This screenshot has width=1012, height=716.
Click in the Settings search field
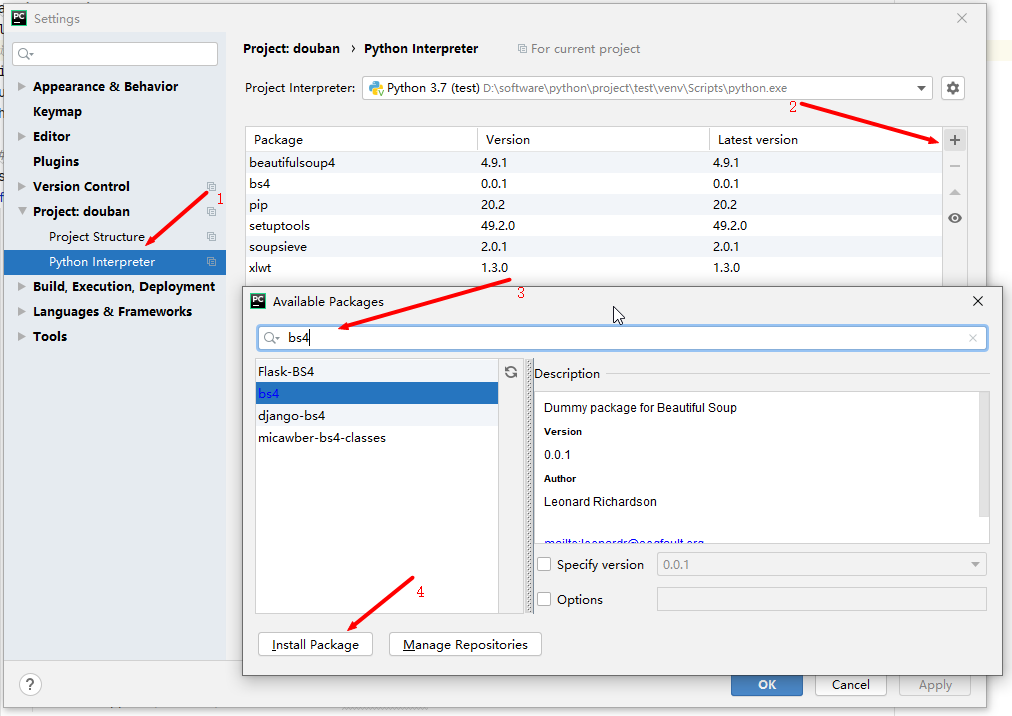pos(115,54)
